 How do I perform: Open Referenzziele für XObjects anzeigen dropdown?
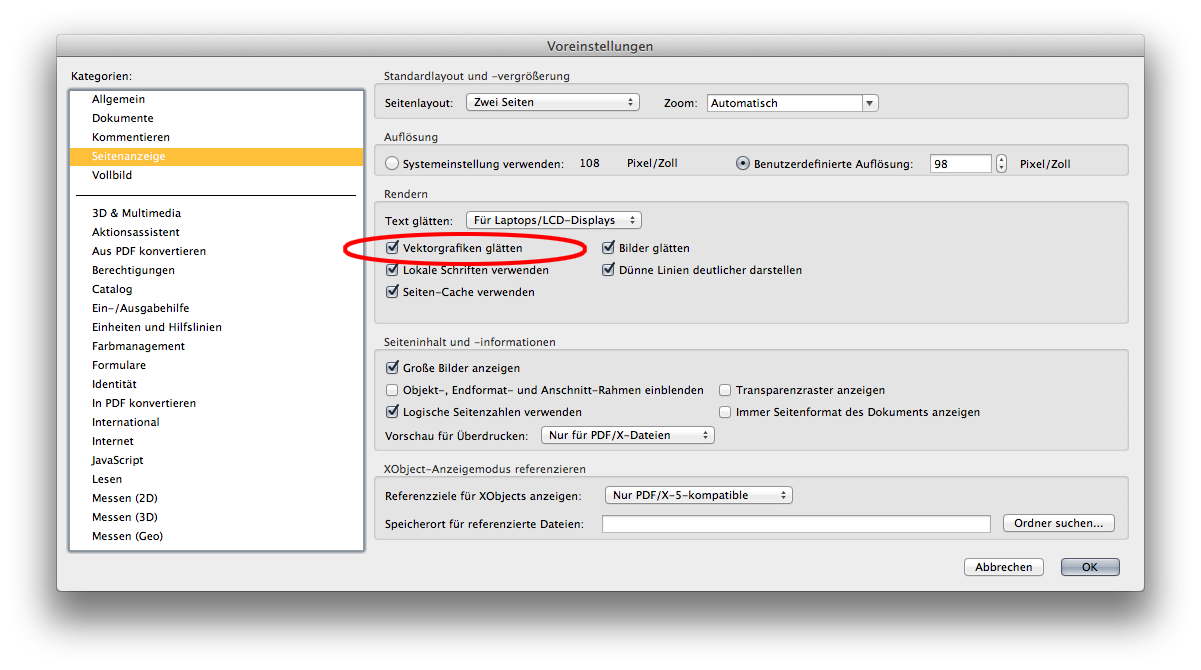[x=699, y=495]
